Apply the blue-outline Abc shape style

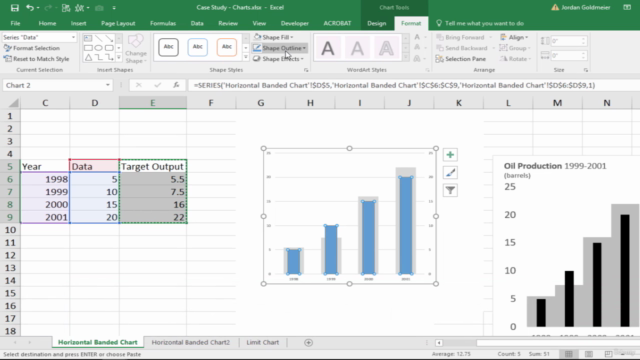198,47
